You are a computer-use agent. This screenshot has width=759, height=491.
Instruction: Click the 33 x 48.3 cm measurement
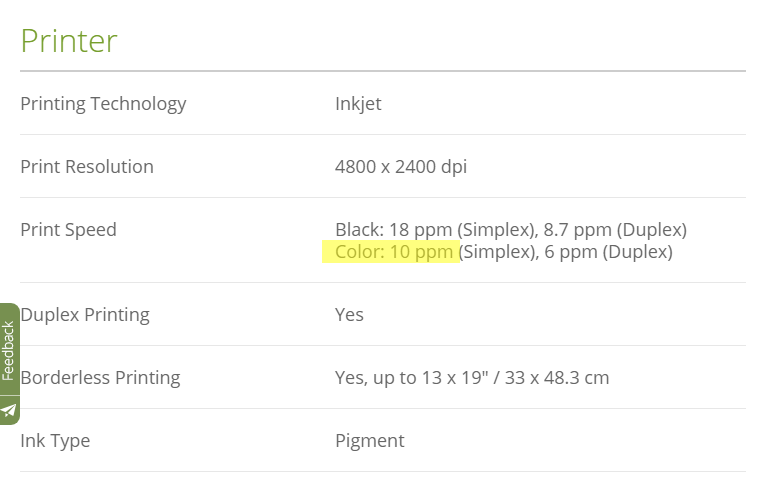pos(557,378)
